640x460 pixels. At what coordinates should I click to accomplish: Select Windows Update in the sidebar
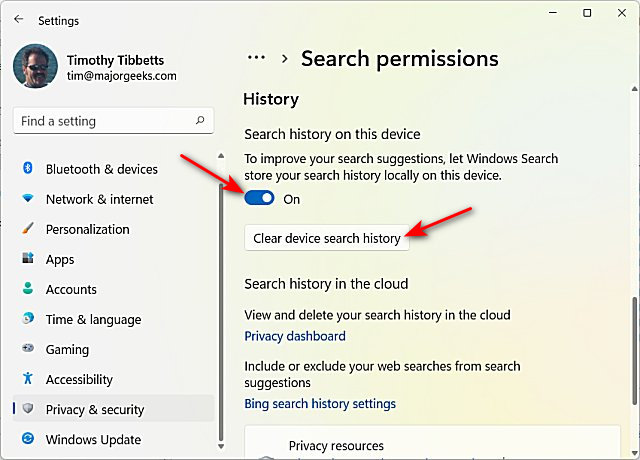tap(93, 439)
